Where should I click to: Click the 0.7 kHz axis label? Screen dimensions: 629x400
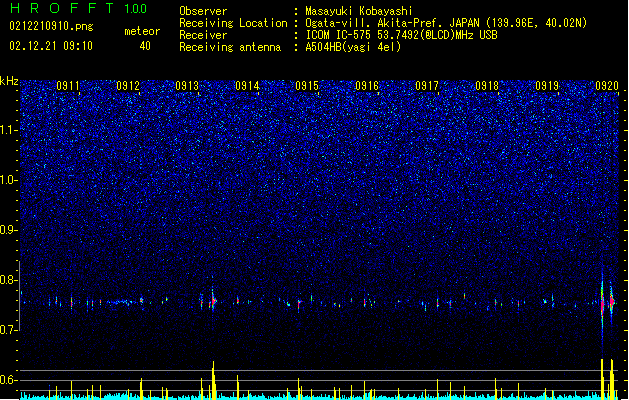(x=9, y=330)
